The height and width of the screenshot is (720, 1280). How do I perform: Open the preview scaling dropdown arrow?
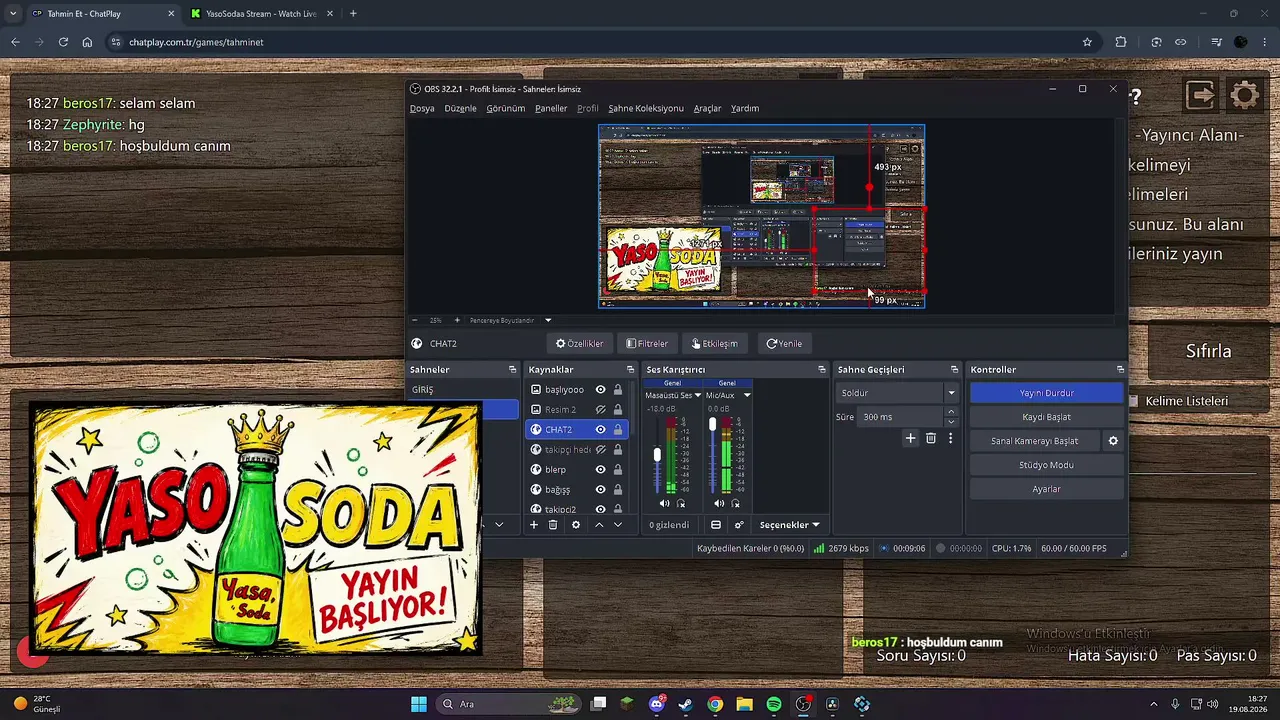coord(548,320)
